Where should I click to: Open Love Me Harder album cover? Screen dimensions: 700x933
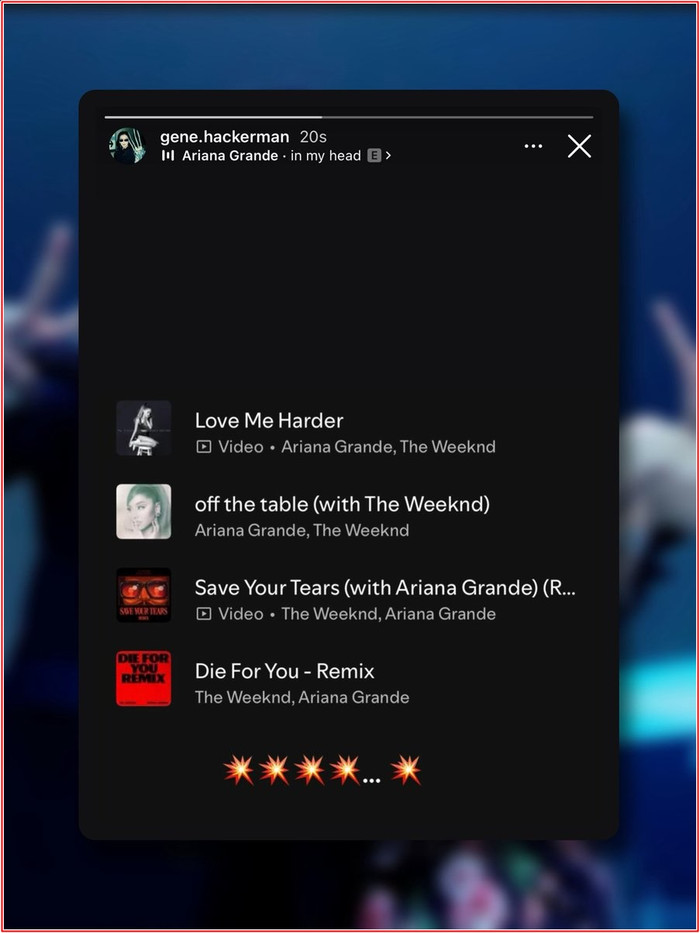click(143, 428)
